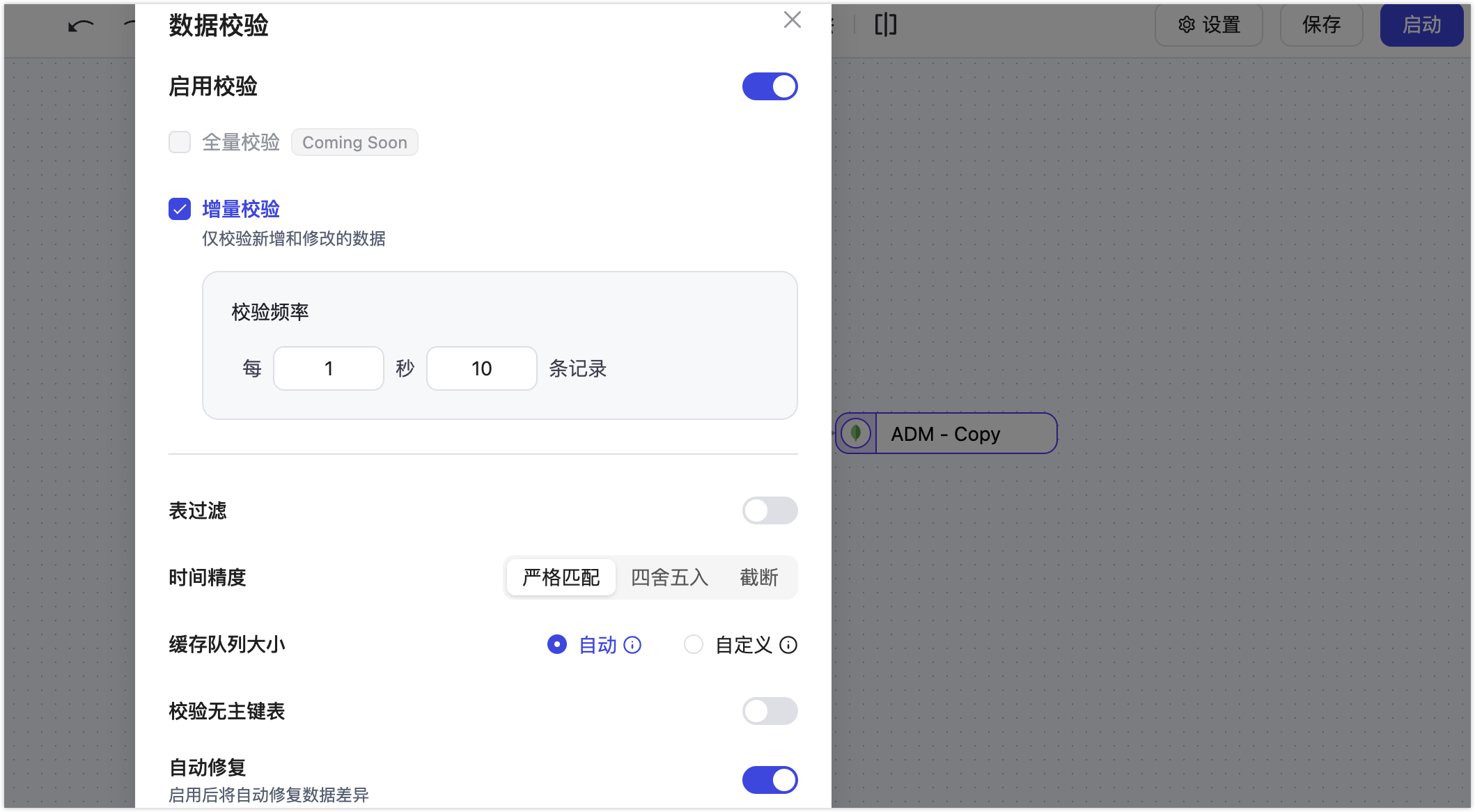1475x812 pixels.
Task: Turn on the 校验无主键表 toggle
Action: point(770,711)
